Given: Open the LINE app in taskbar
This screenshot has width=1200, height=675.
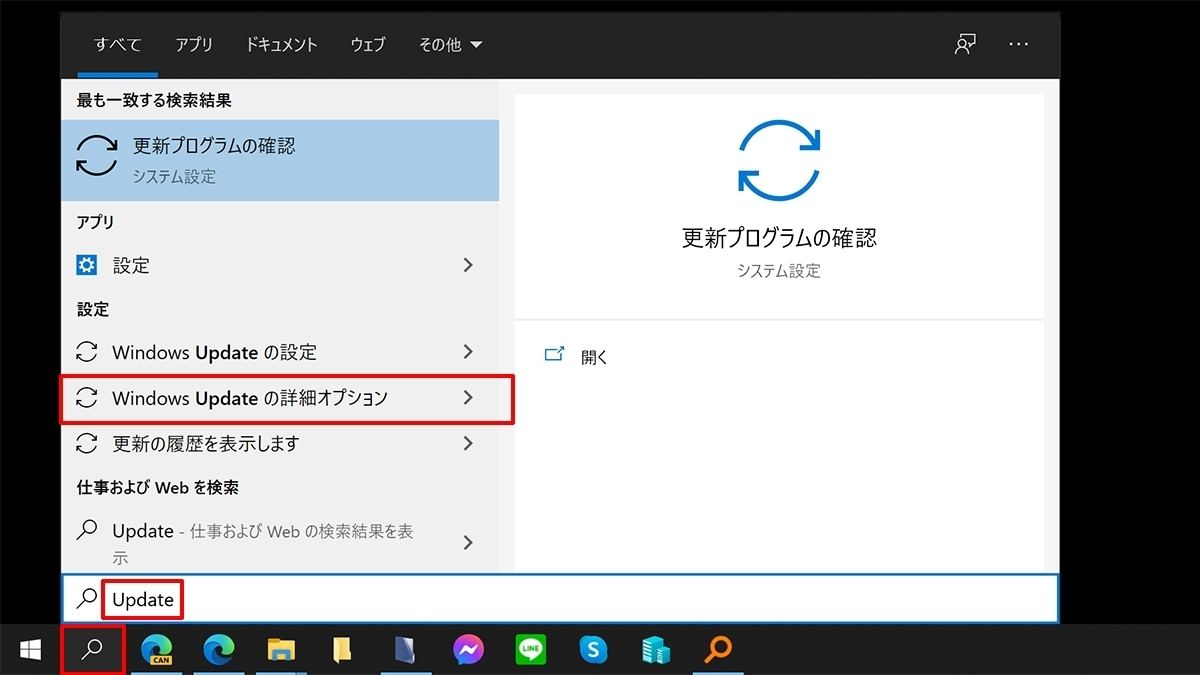Looking at the screenshot, I should pos(531,650).
